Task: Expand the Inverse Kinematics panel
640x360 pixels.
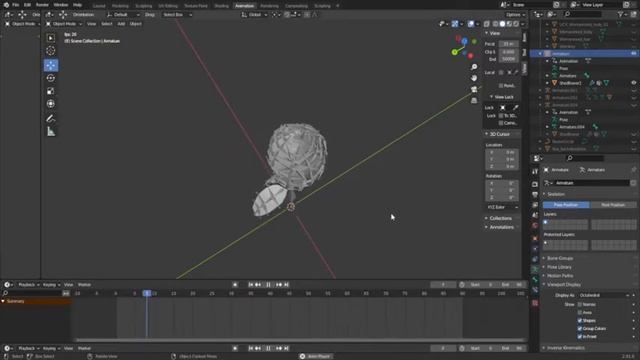Action: (565, 348)
